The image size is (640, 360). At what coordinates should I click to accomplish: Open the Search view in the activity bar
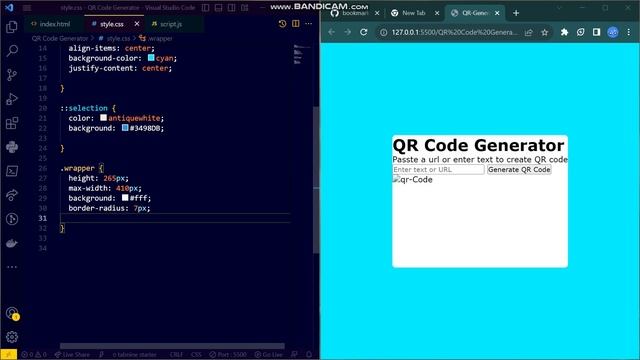[12, 51]
